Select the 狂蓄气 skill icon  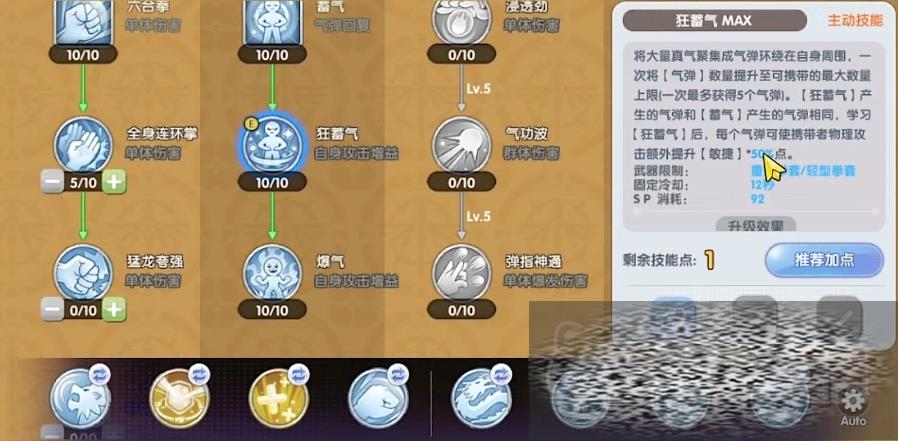pyautogui.click(x=272, y=145)
